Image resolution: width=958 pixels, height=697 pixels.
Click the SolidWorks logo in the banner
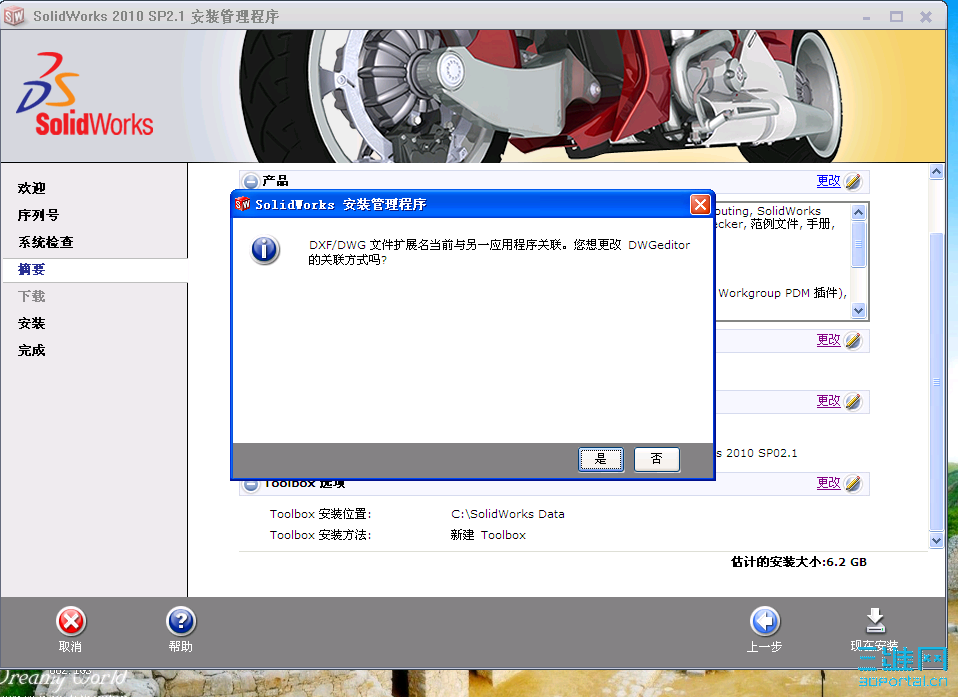85,95
